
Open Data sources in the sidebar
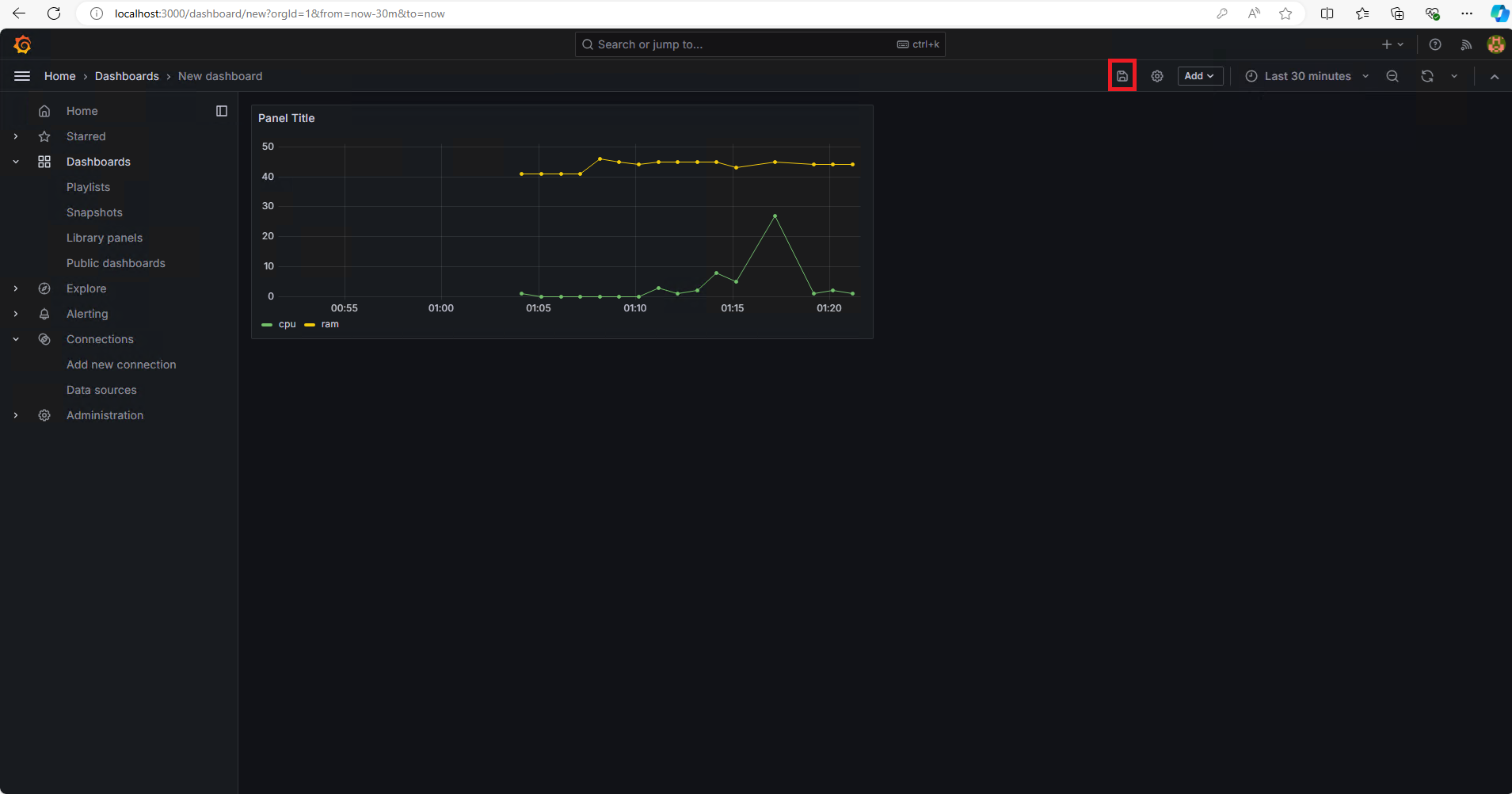pyautogui.click(x=101, y=390)
